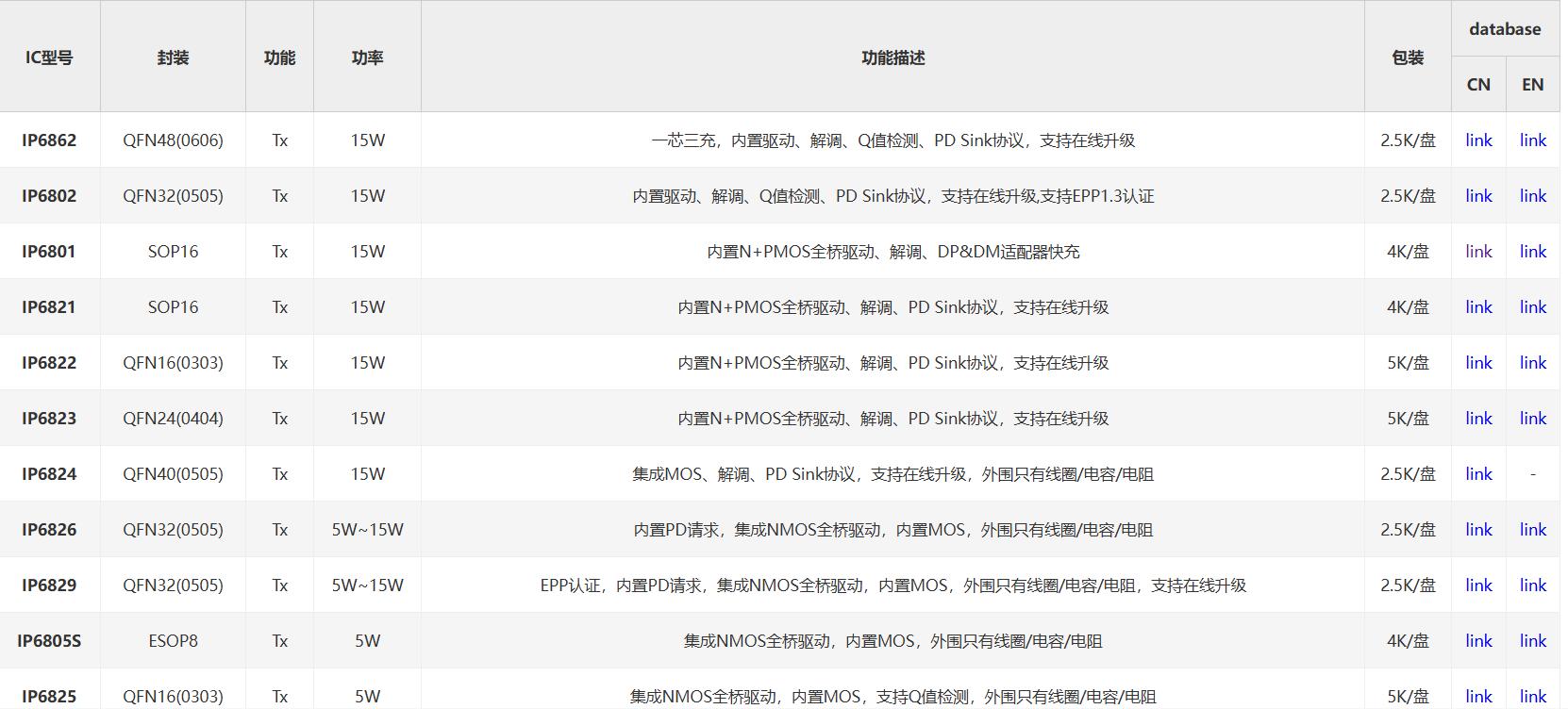Click the 包装 column header
1568x709 pixels.
click(1408, 58)
